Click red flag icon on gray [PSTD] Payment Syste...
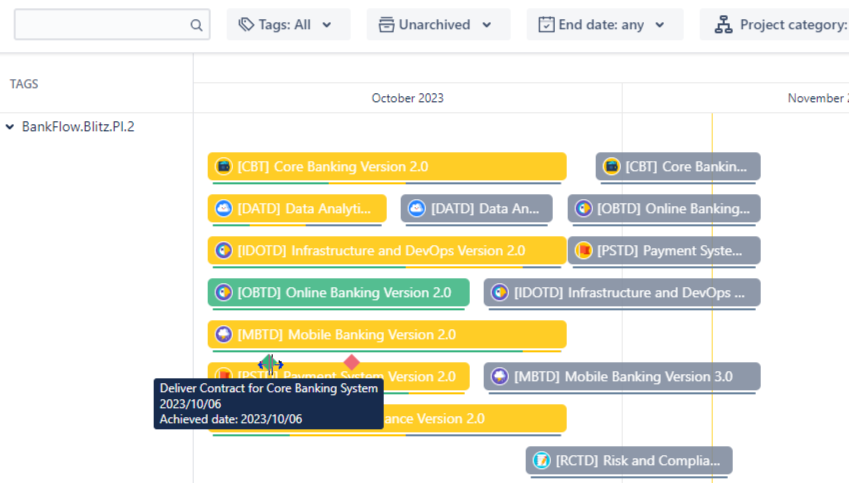 (583, 250)
